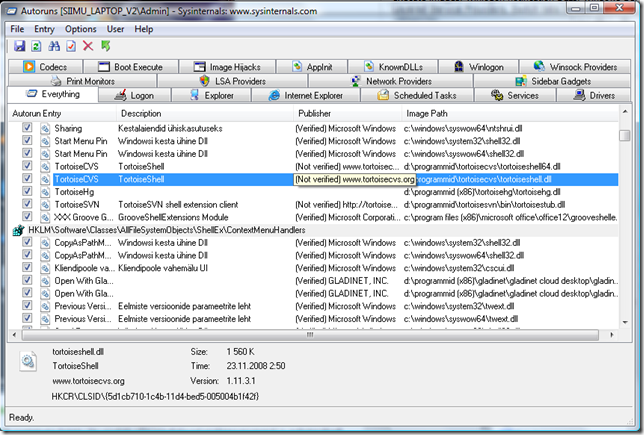Uncheck the TortoiseHg entry checkbox

point(27,191)
